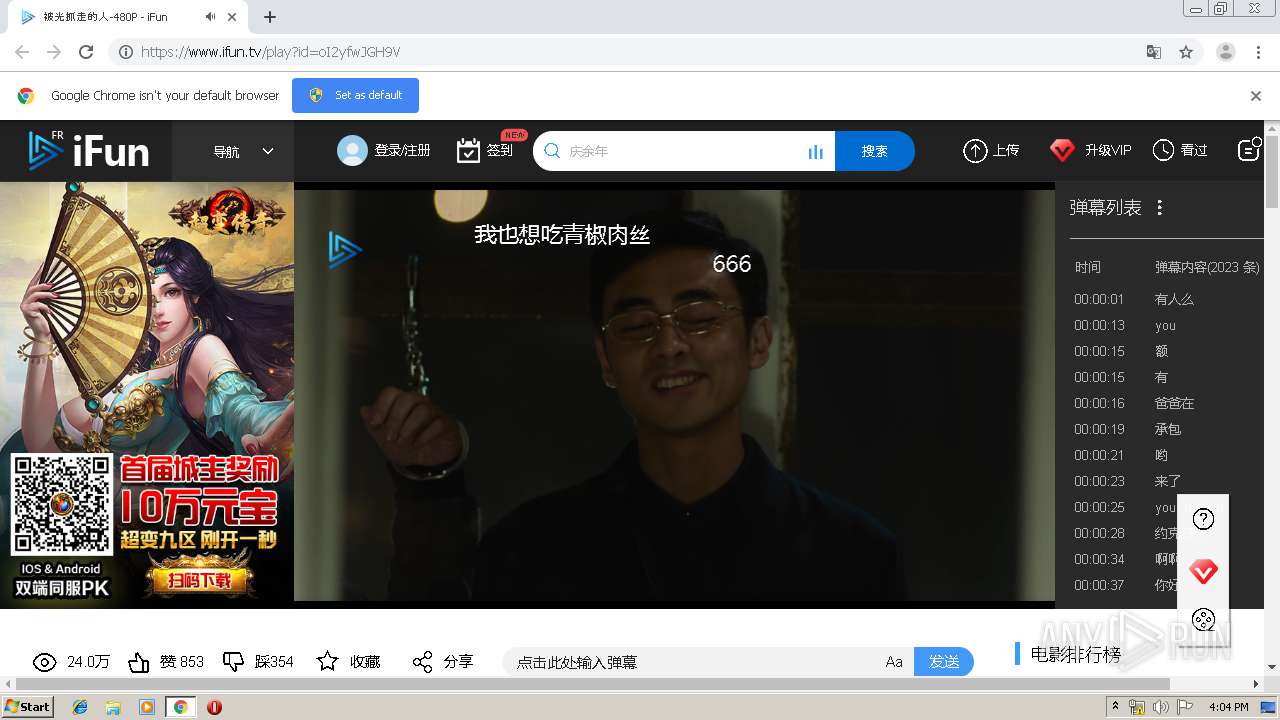
Task: Open the Aa danmaku font settings
Action: [x=894, y=662]
